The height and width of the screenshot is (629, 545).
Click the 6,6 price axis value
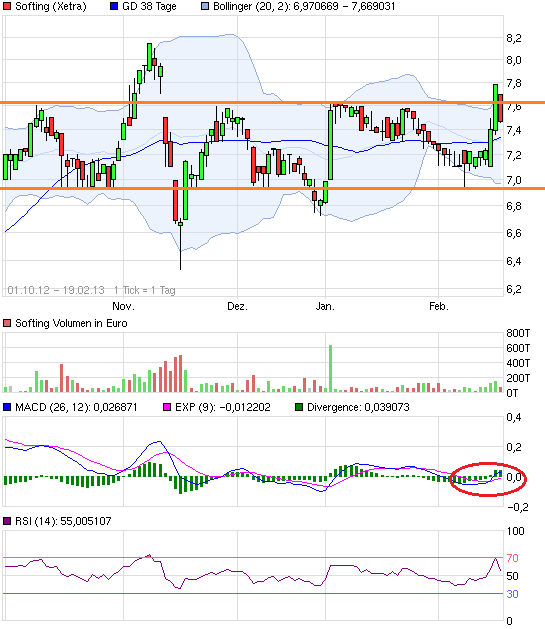tap(514, 233)
